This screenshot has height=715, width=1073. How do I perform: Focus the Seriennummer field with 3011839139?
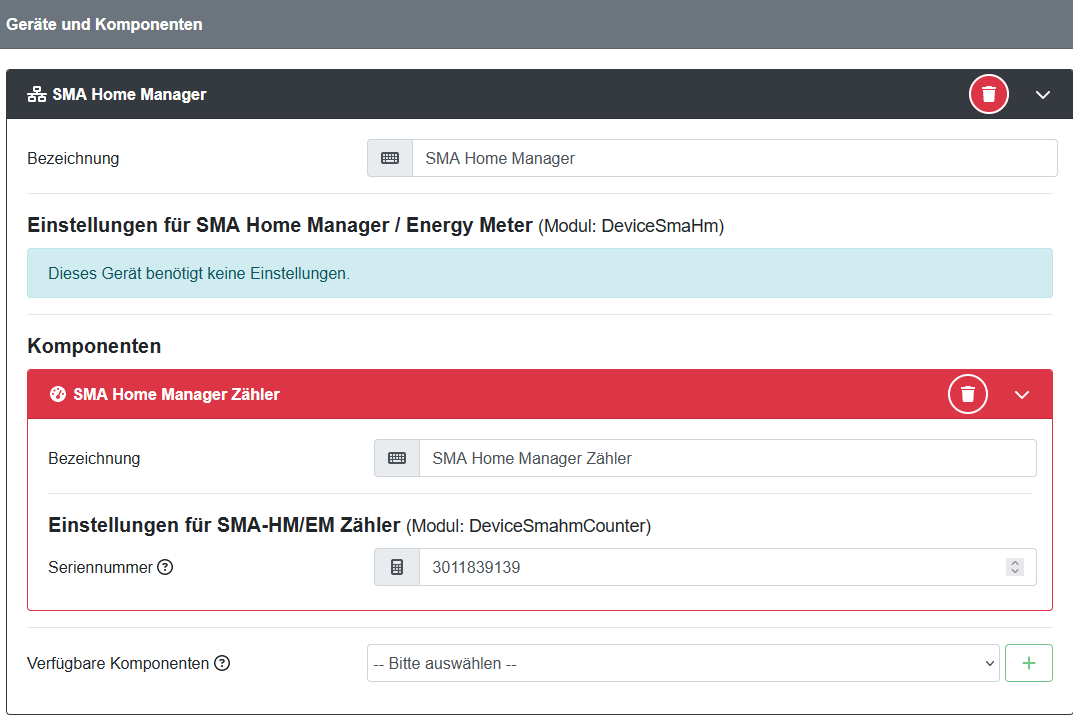point(727,567)
